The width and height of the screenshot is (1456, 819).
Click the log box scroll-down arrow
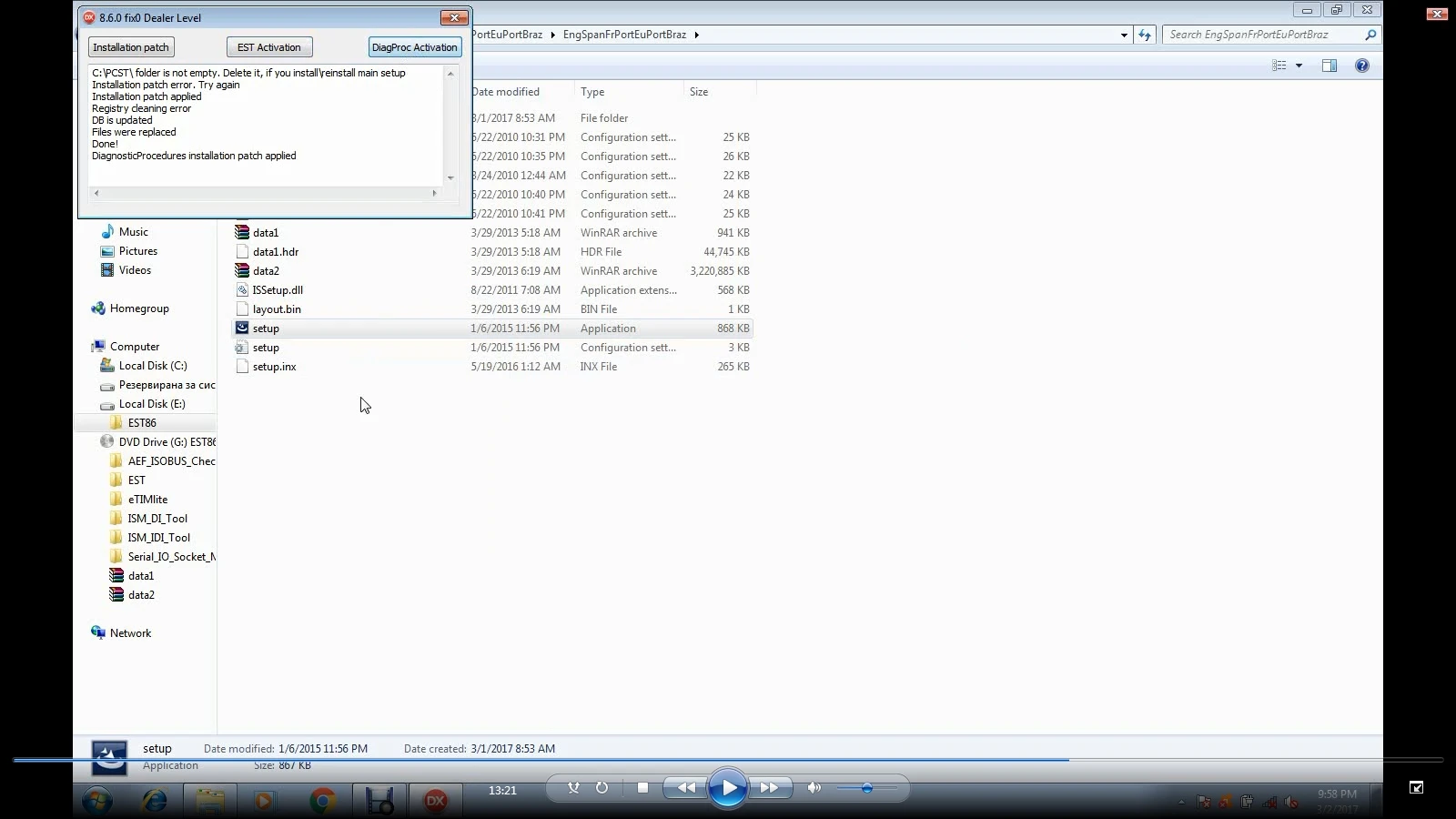[x=450, y=178]
